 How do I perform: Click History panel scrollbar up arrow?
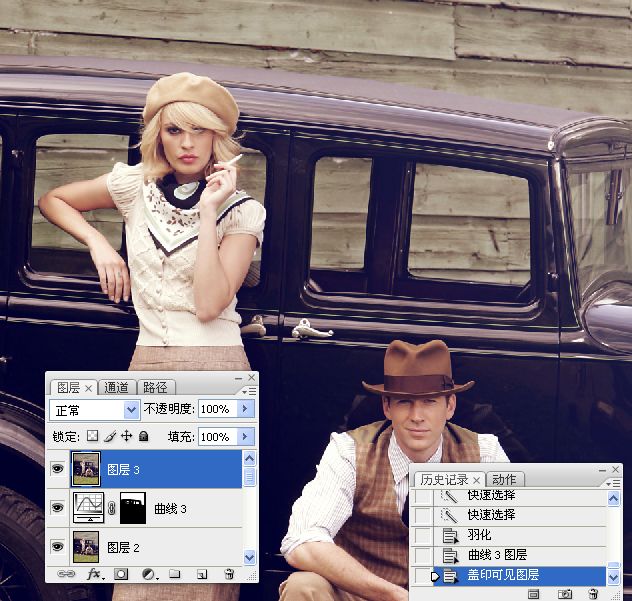[x=613, y=499]
